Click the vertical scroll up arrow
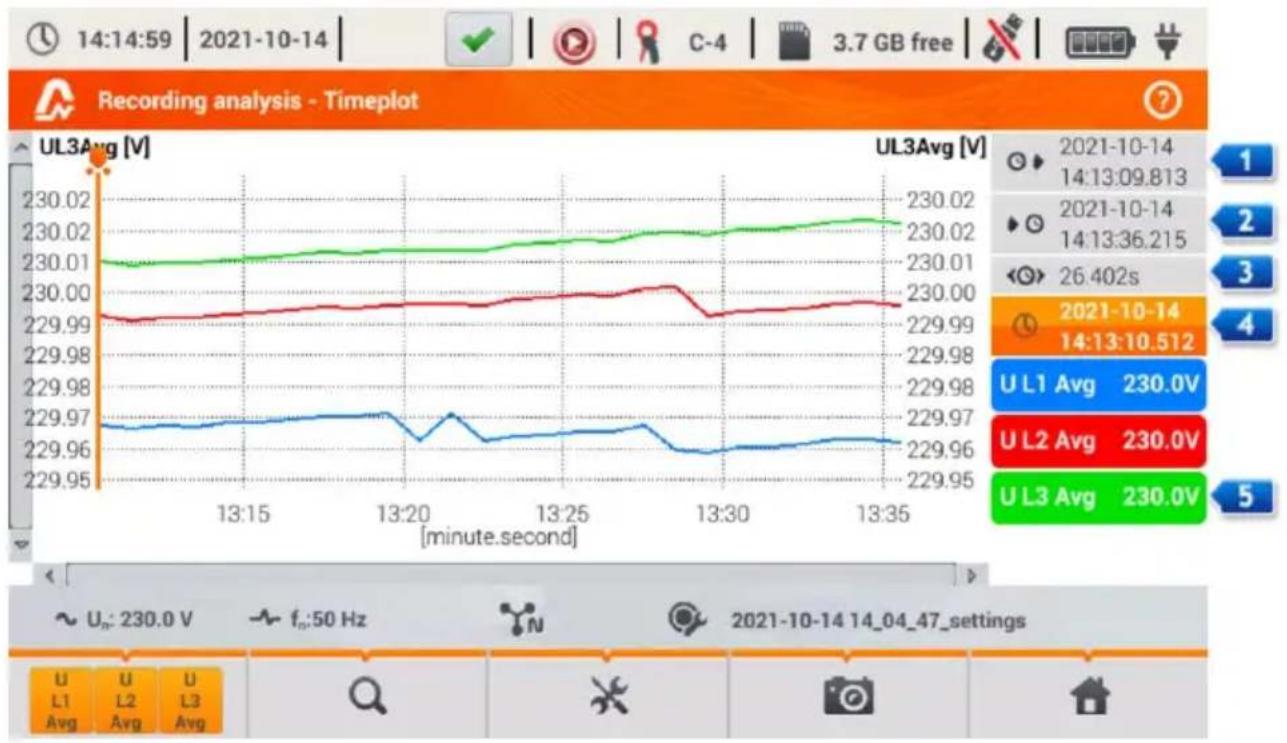Screen dimensions: 1287x743 [20, 148]
